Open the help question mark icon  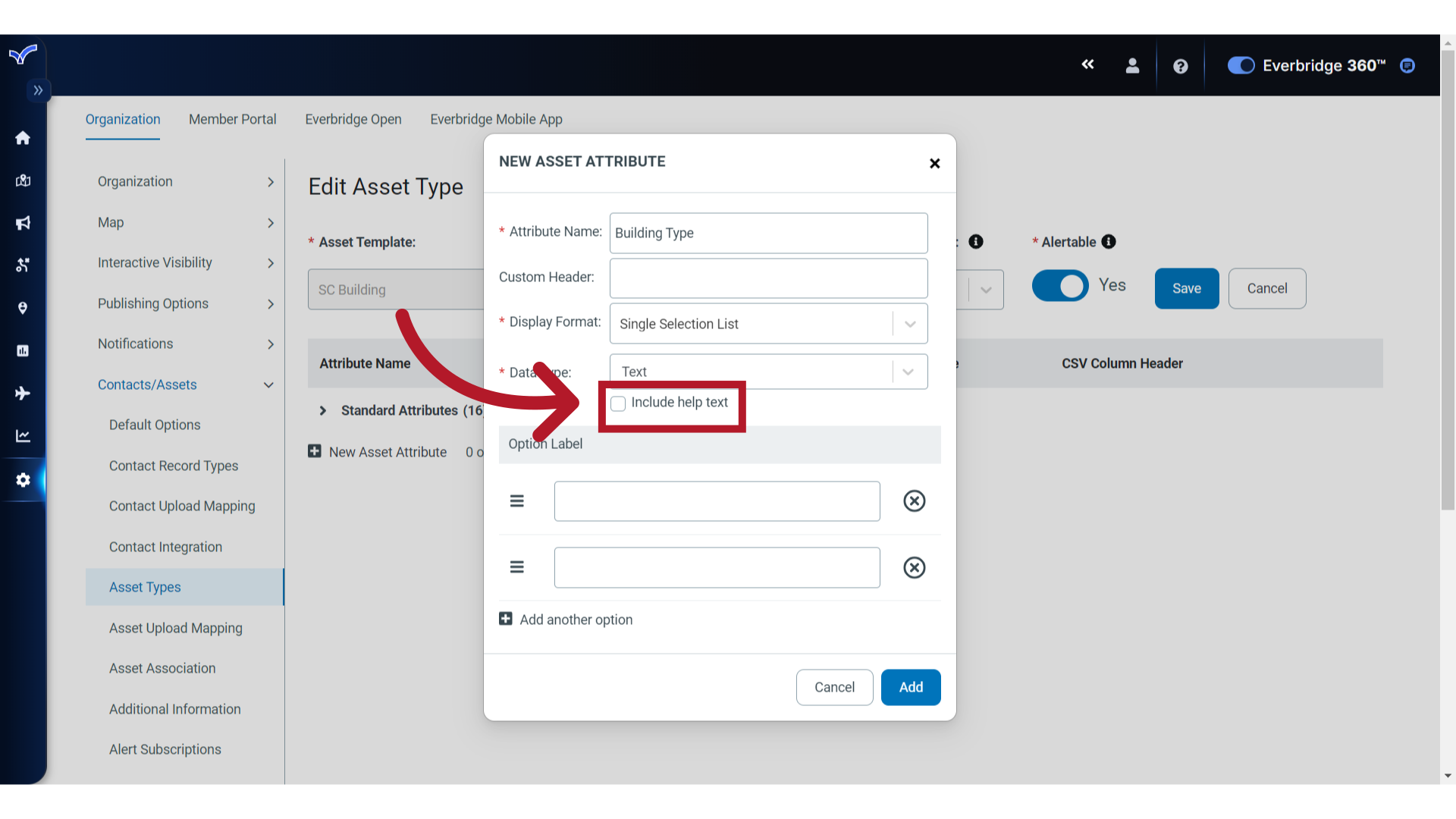coord(1180,67)
